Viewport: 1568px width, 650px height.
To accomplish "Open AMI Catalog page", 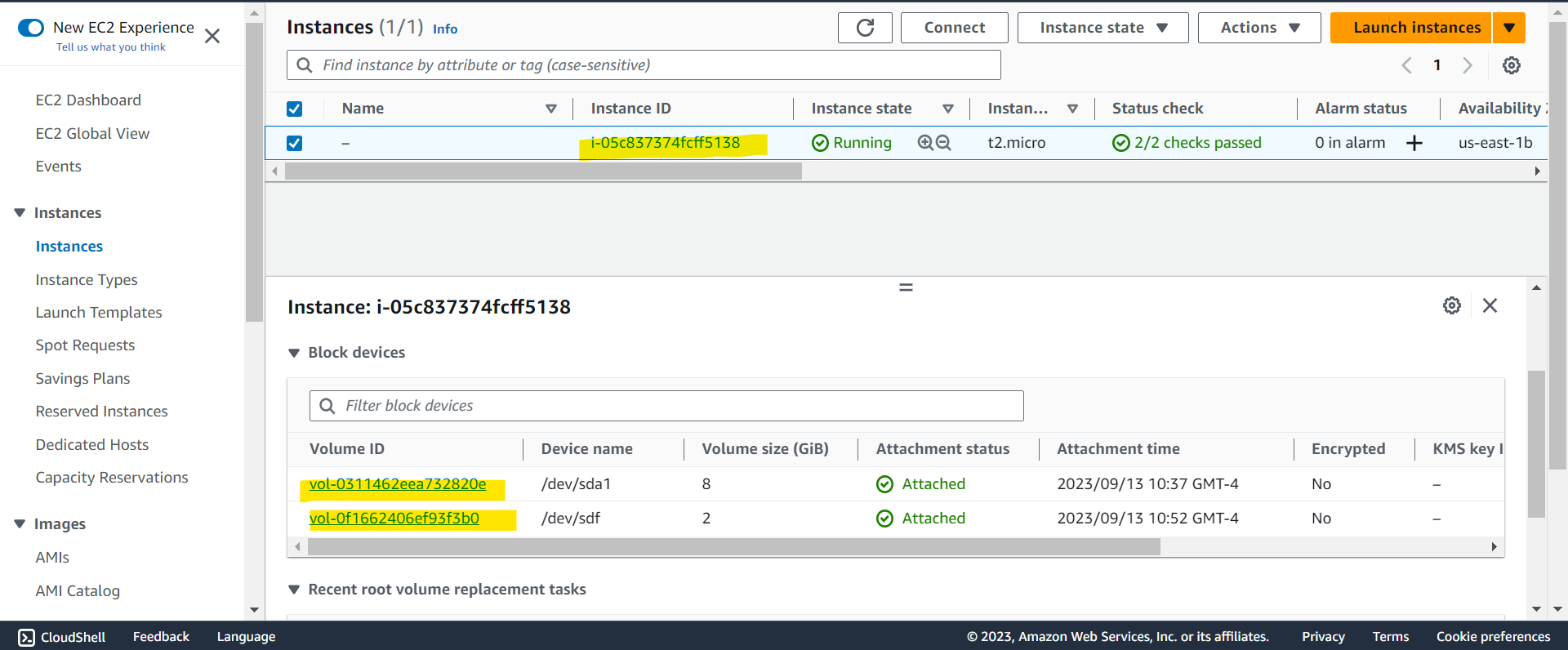I will [x=78, y=591].
